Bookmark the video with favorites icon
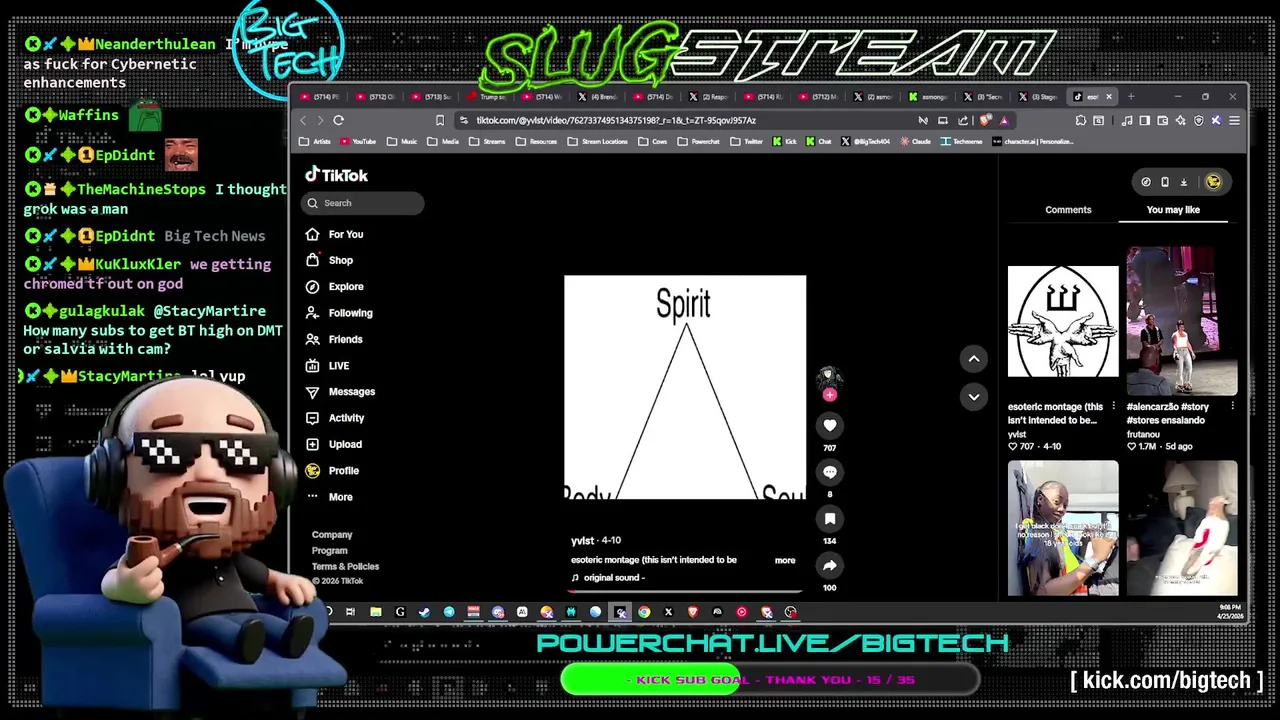This screenshot has height=720, width=1280. coord(829,518)
